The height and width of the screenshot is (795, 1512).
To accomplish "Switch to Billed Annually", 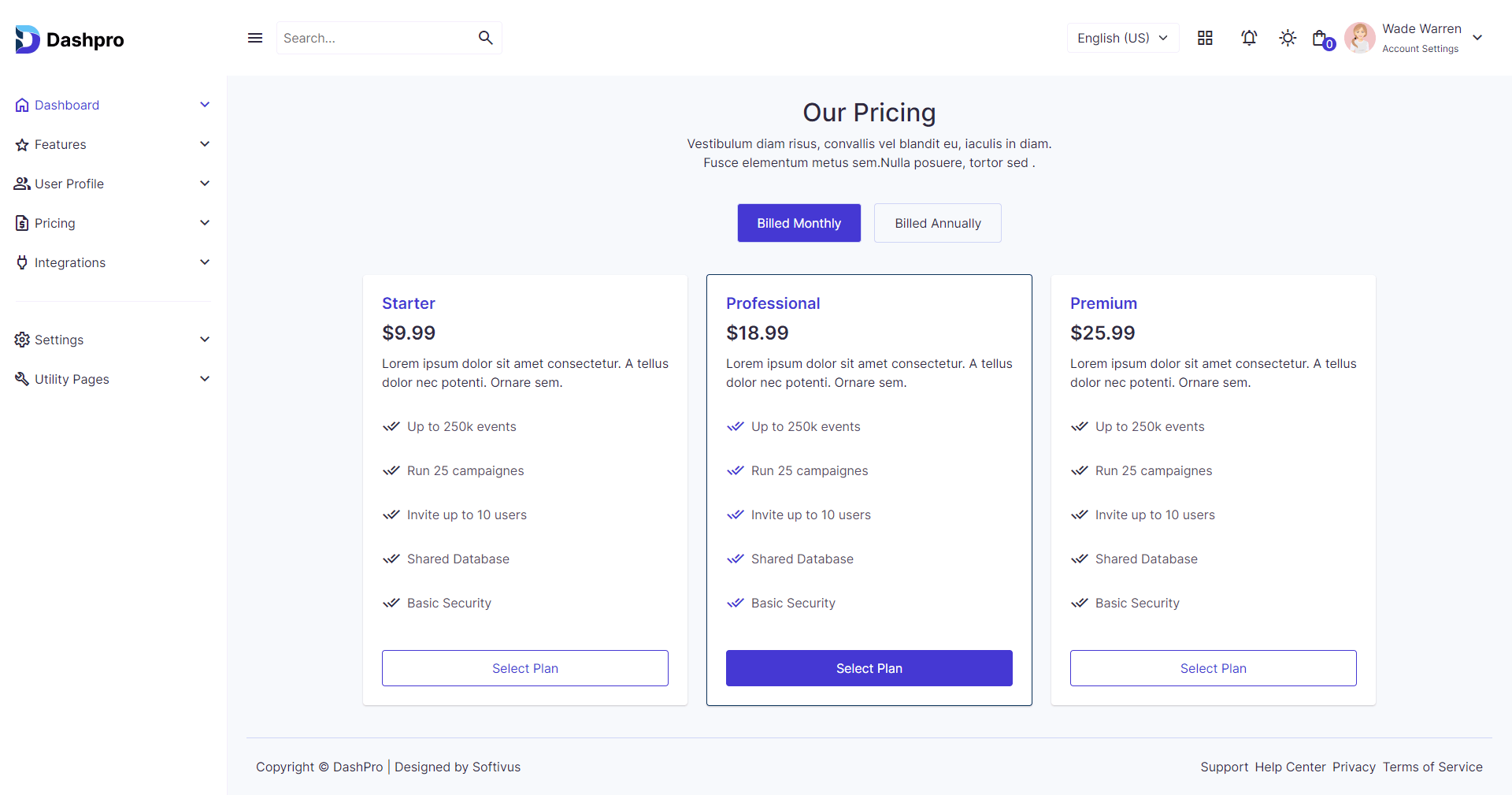I will 937,223.
